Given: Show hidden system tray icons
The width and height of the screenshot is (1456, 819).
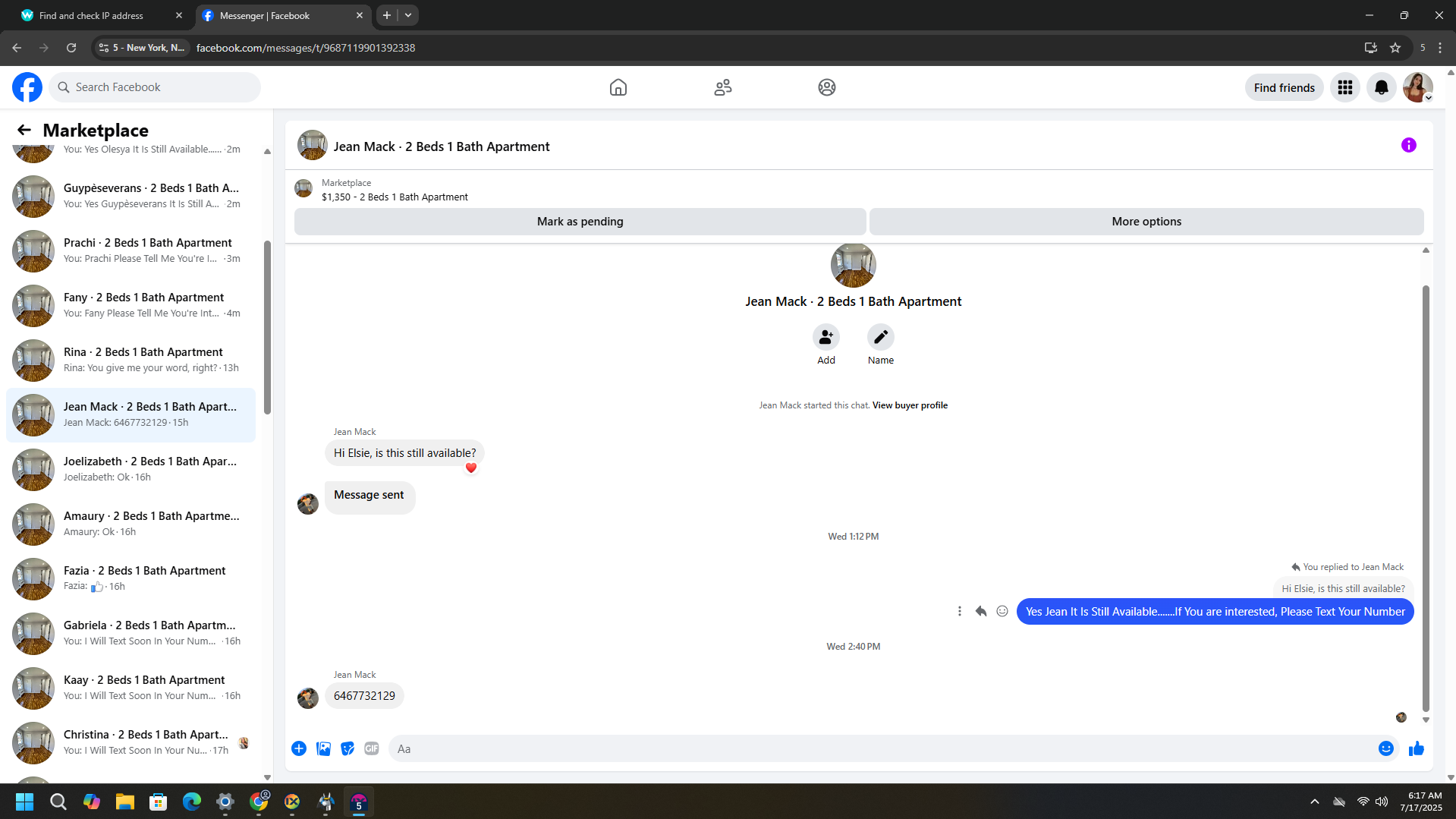Looking at the screenshot, I should [x=1315, y=802].
